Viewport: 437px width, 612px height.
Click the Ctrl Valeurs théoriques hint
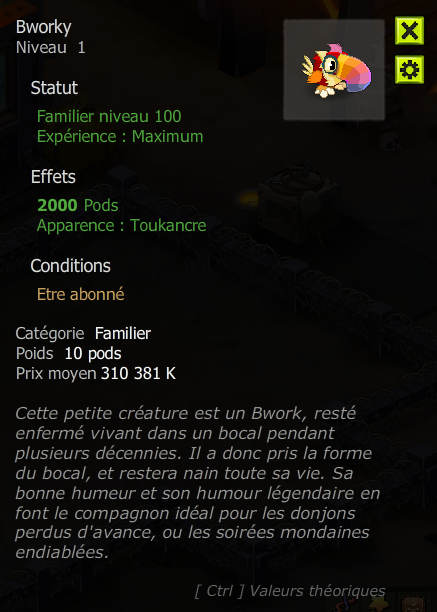pyautogui.click(x=290, y=591)
